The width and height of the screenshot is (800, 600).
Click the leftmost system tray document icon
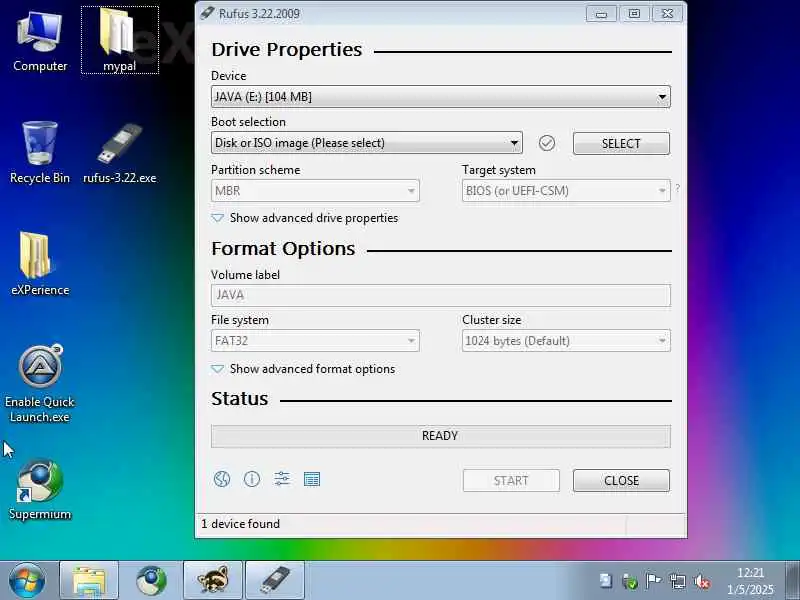[606, 581]
